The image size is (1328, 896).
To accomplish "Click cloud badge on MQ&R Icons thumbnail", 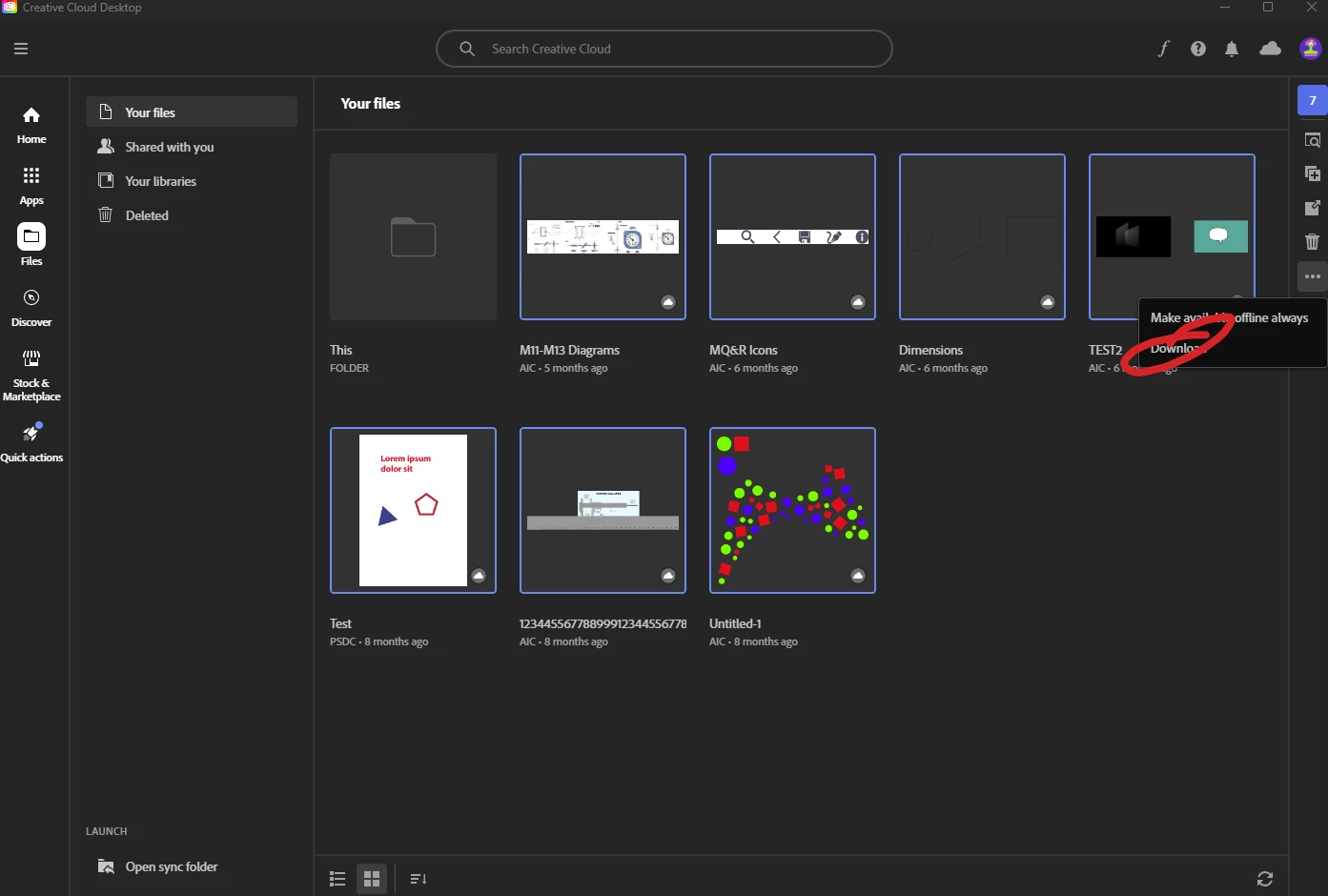I will point(858,302).
